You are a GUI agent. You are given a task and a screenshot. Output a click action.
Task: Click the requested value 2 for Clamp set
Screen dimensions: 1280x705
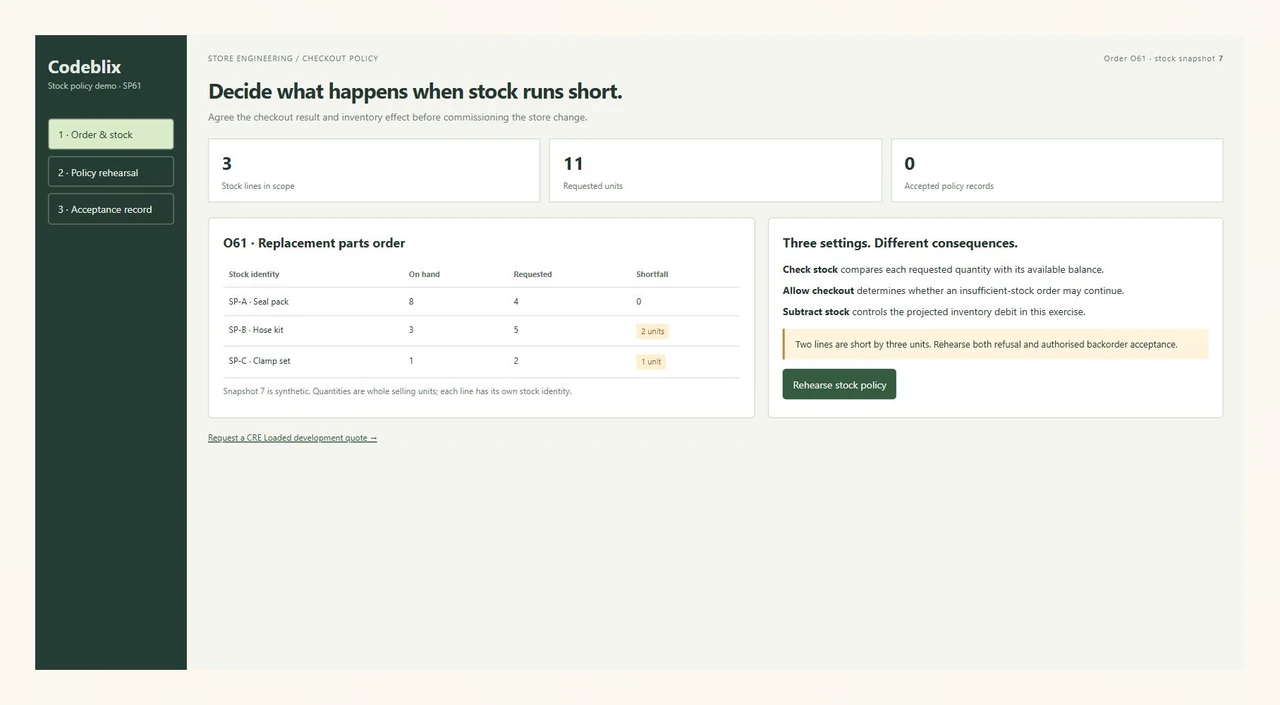tap(516, 361)
